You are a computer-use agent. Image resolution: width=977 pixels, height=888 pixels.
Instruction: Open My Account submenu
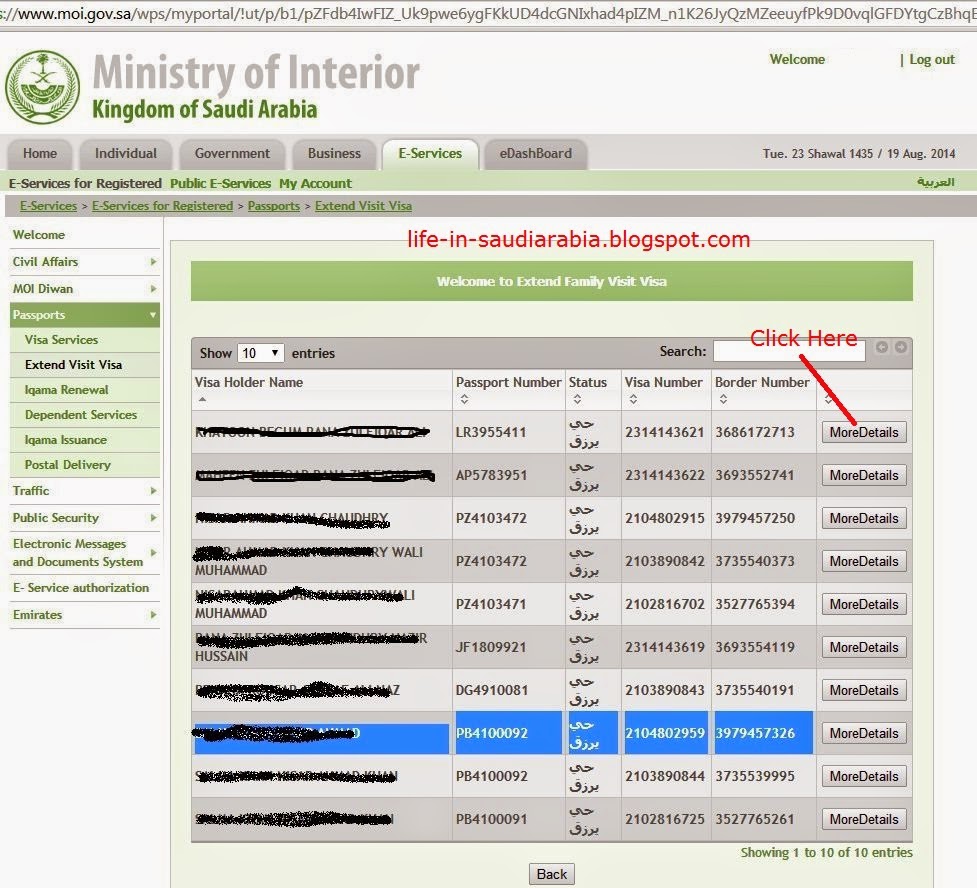[x=315, y=183]
